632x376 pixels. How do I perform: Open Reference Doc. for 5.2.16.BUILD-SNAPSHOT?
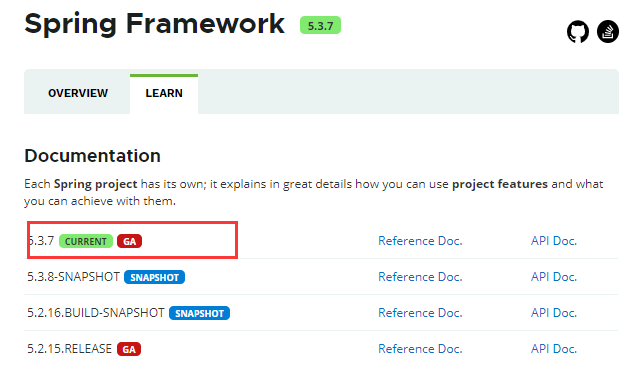[420, 313]
